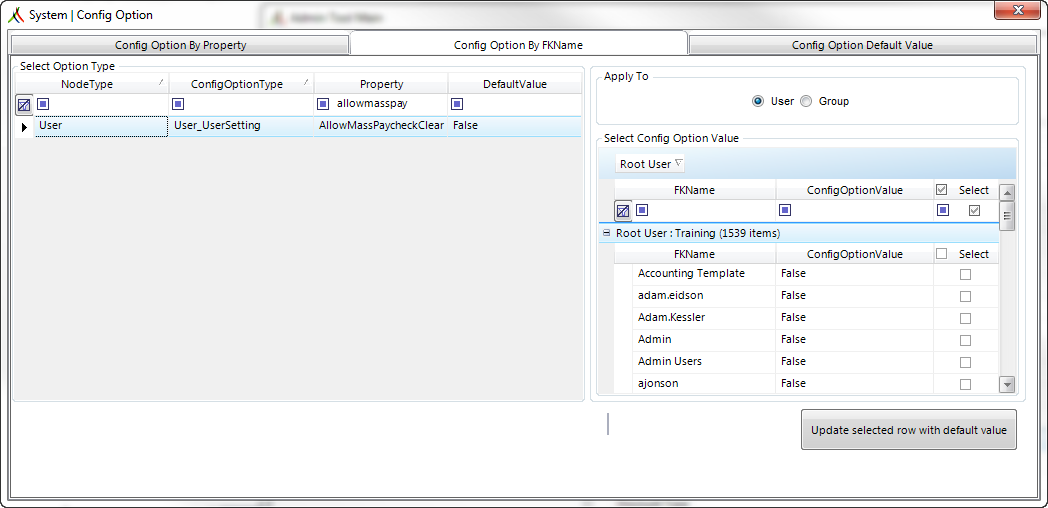Open FKName filter condition icon
Screen dimensions: 1048x508
pos(643,210)
